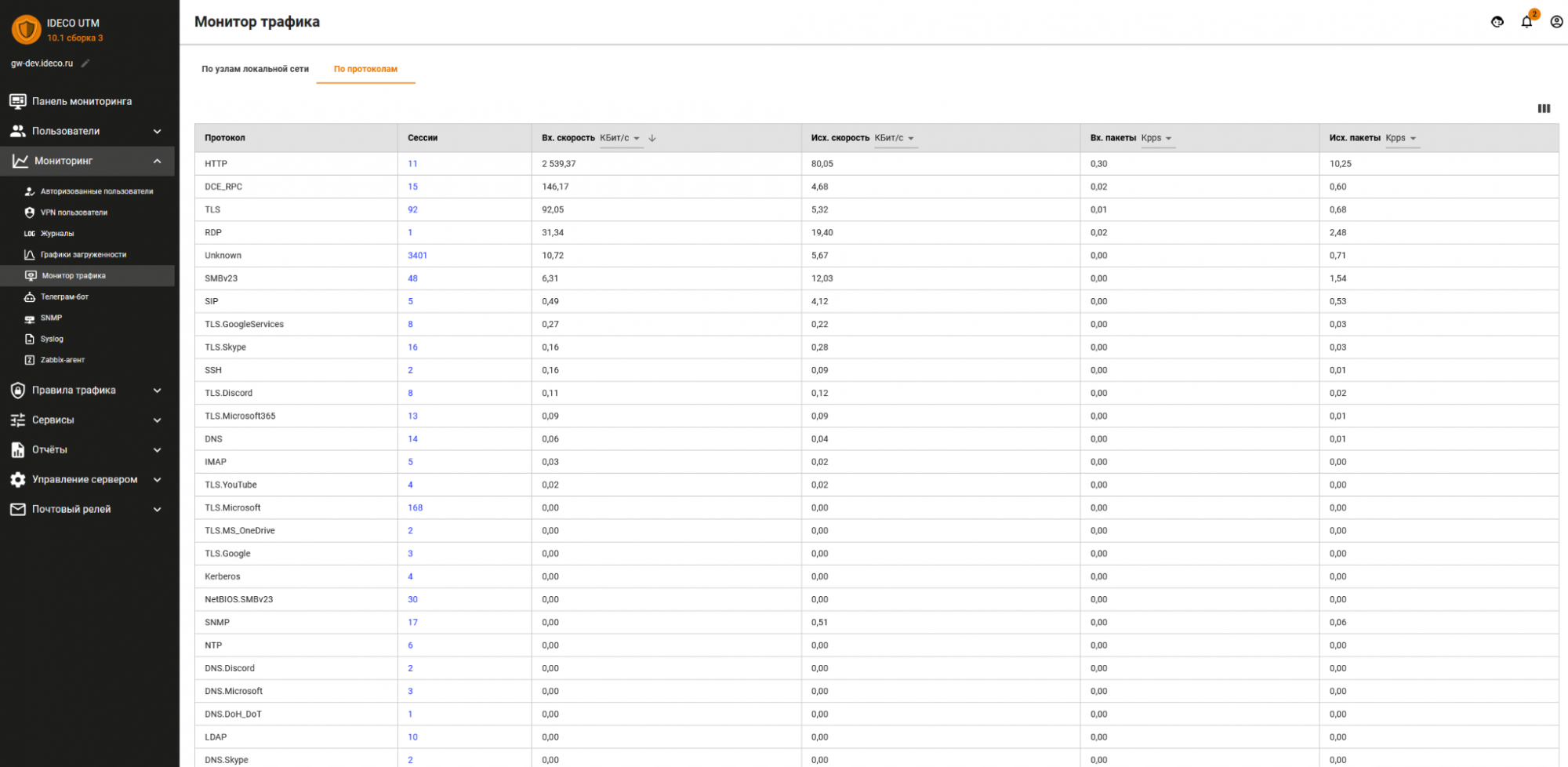Open outgoing packets Kpps units dropdown

(x=1401, y=138)
